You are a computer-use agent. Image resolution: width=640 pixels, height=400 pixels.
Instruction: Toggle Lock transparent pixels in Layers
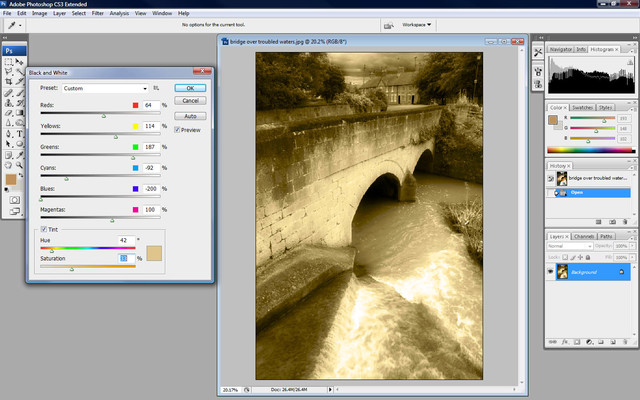[565, 258]
